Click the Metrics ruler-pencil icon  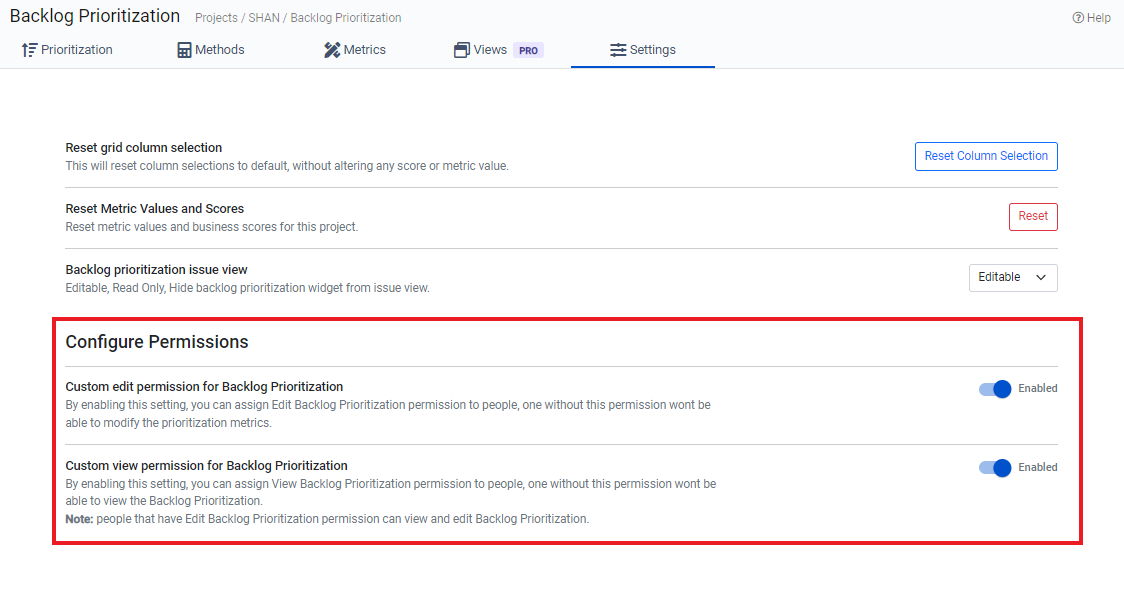coord(332,50)
